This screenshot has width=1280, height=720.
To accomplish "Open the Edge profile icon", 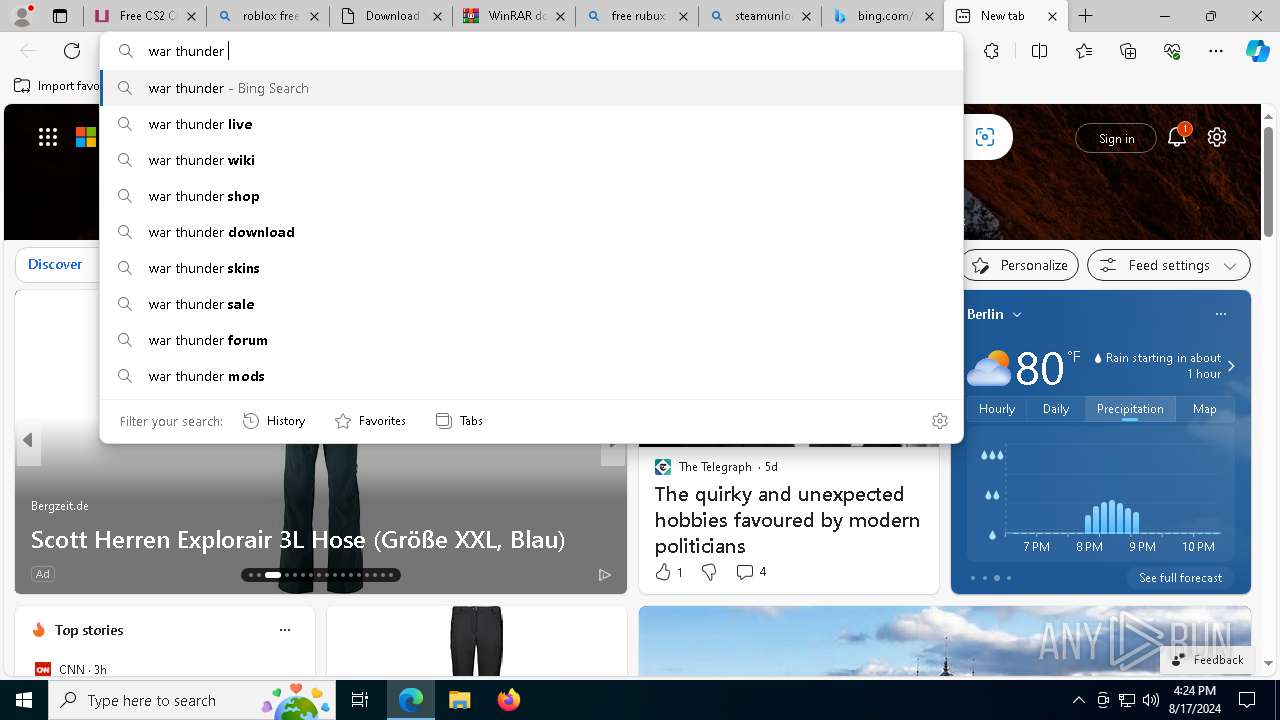I will pyautogui.click(x=22, y=16).
